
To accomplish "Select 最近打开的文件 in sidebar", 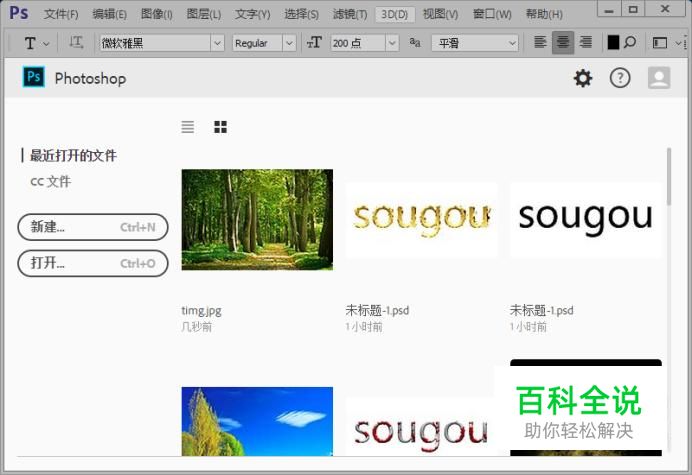I will (x=73, y=155).
